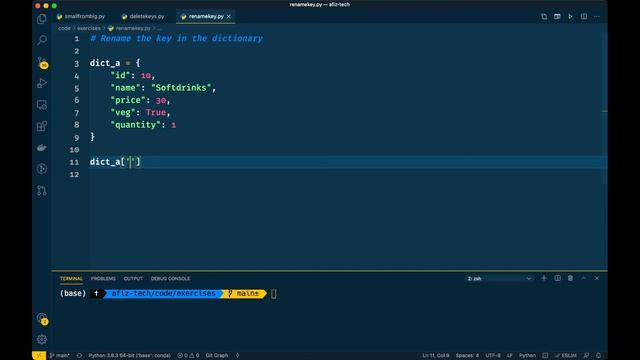Viewport: 640px width, 360px height.
Task: Switch to the PROBLEMS panel tab
Action: point(103,278)
